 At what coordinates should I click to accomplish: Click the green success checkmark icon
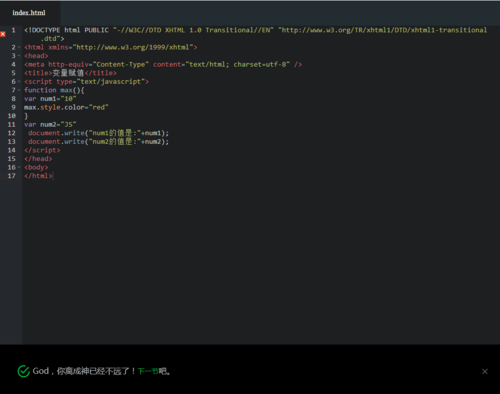tap(24, 371)
